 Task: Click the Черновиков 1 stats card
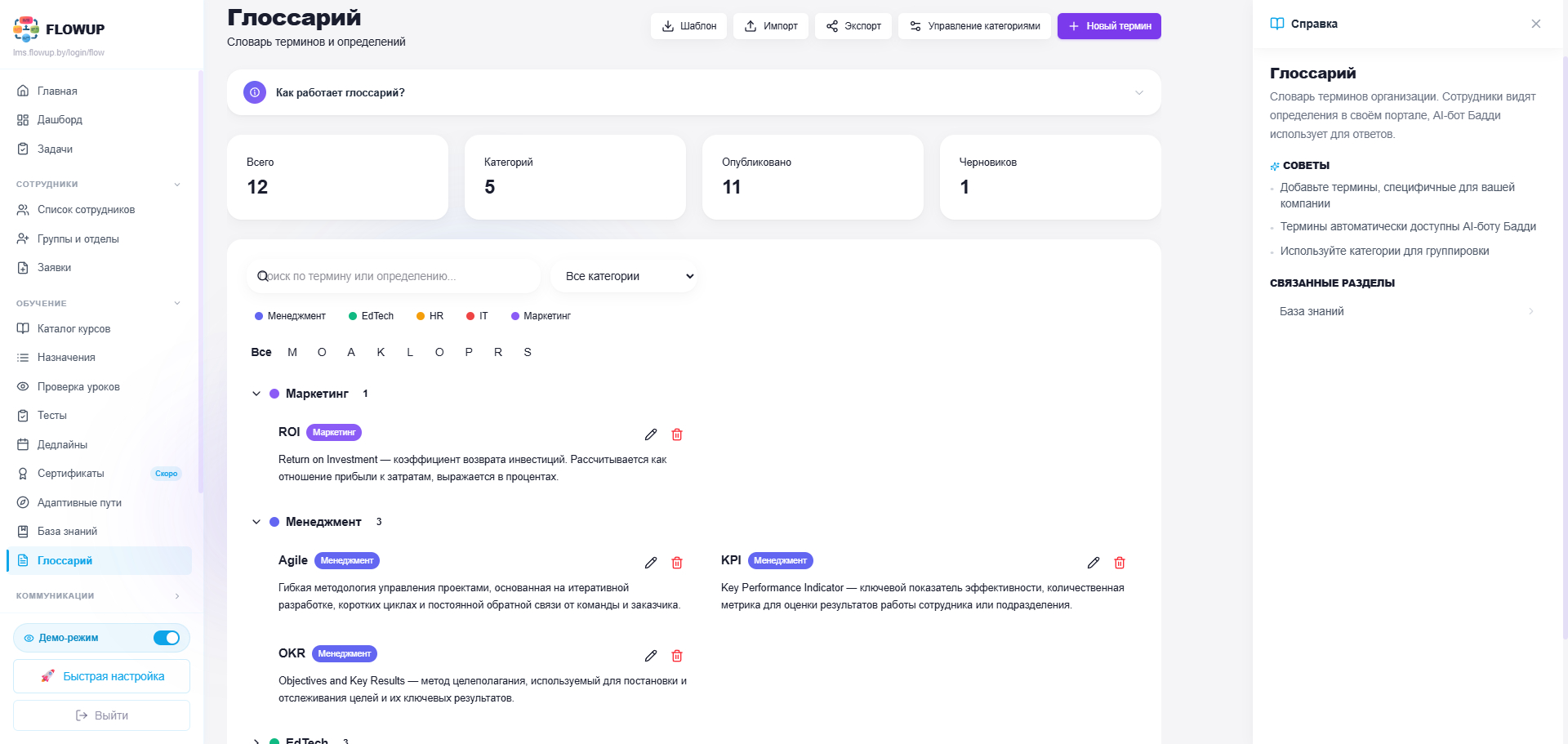click(x=1050, y=177)
